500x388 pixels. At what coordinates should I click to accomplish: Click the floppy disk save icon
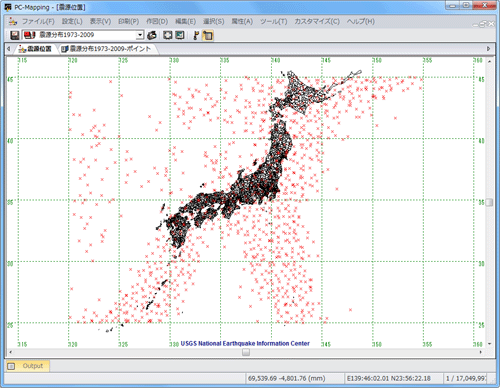pyautogui.click(x=14, y=35)
